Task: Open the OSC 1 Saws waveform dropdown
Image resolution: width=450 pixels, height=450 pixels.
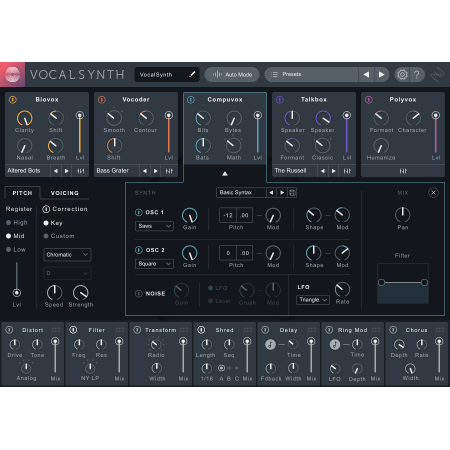Action: pyautogui.click(x=154, y=226)
